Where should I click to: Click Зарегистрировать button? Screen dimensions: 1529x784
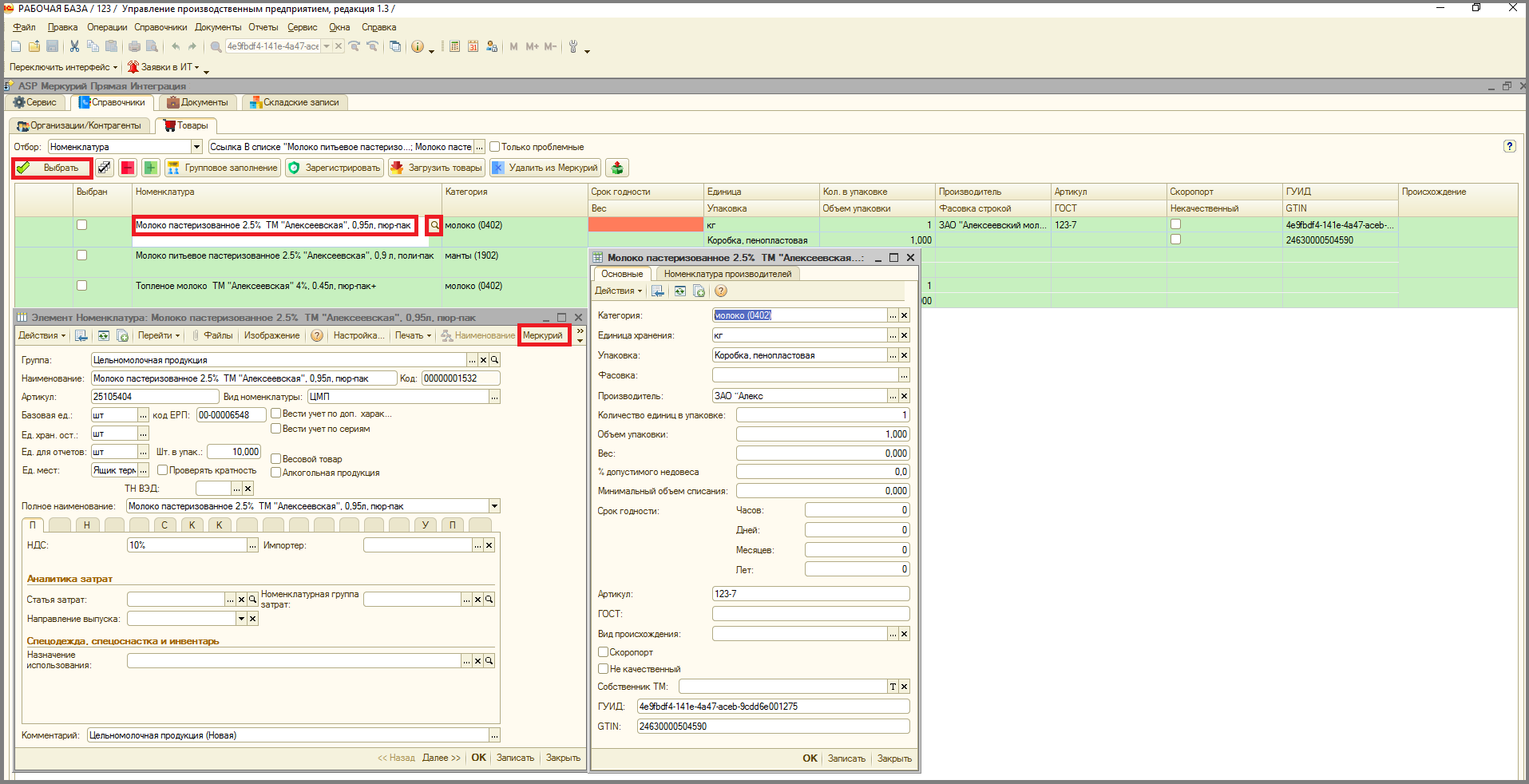coord(335,168)
